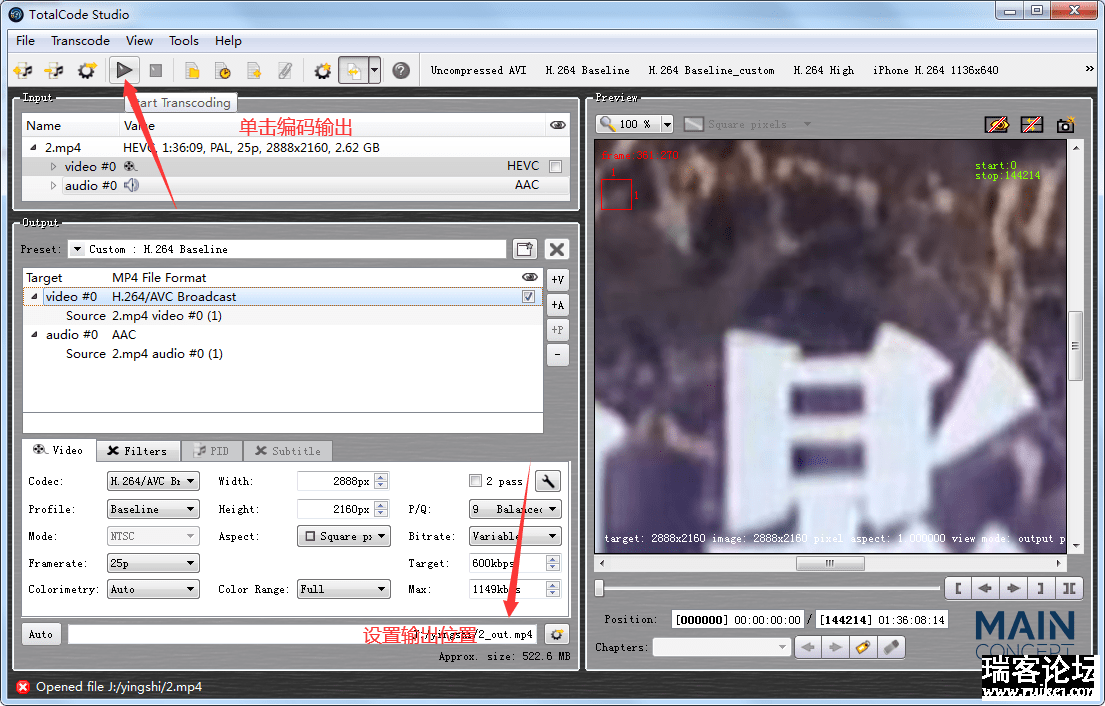Collapse the 2.mp4 input node

[x=33, y=147]
